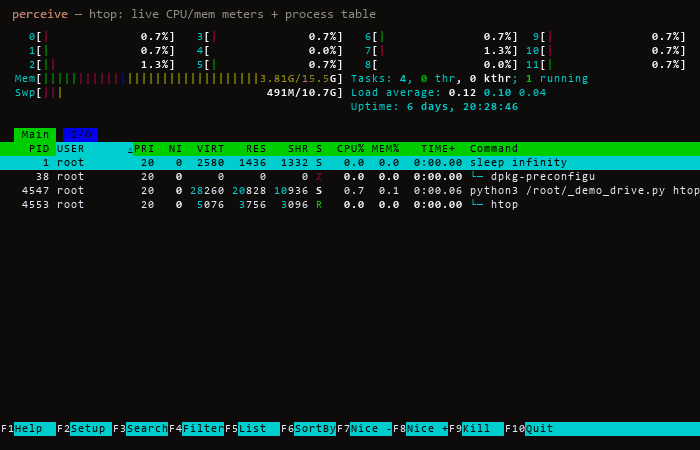The width and height of the screenshot is (700, 450).
Task: Click the CPU 11 meter
Action: 605,65
